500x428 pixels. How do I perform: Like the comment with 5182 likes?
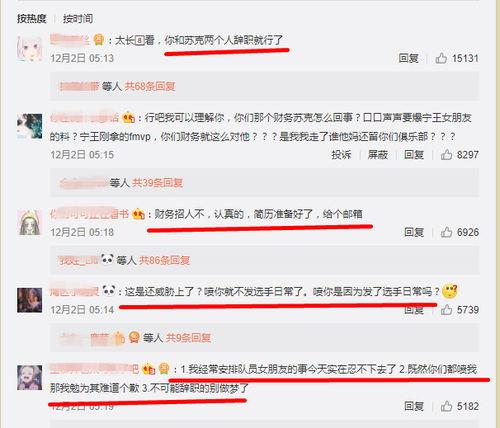[446, 406]
